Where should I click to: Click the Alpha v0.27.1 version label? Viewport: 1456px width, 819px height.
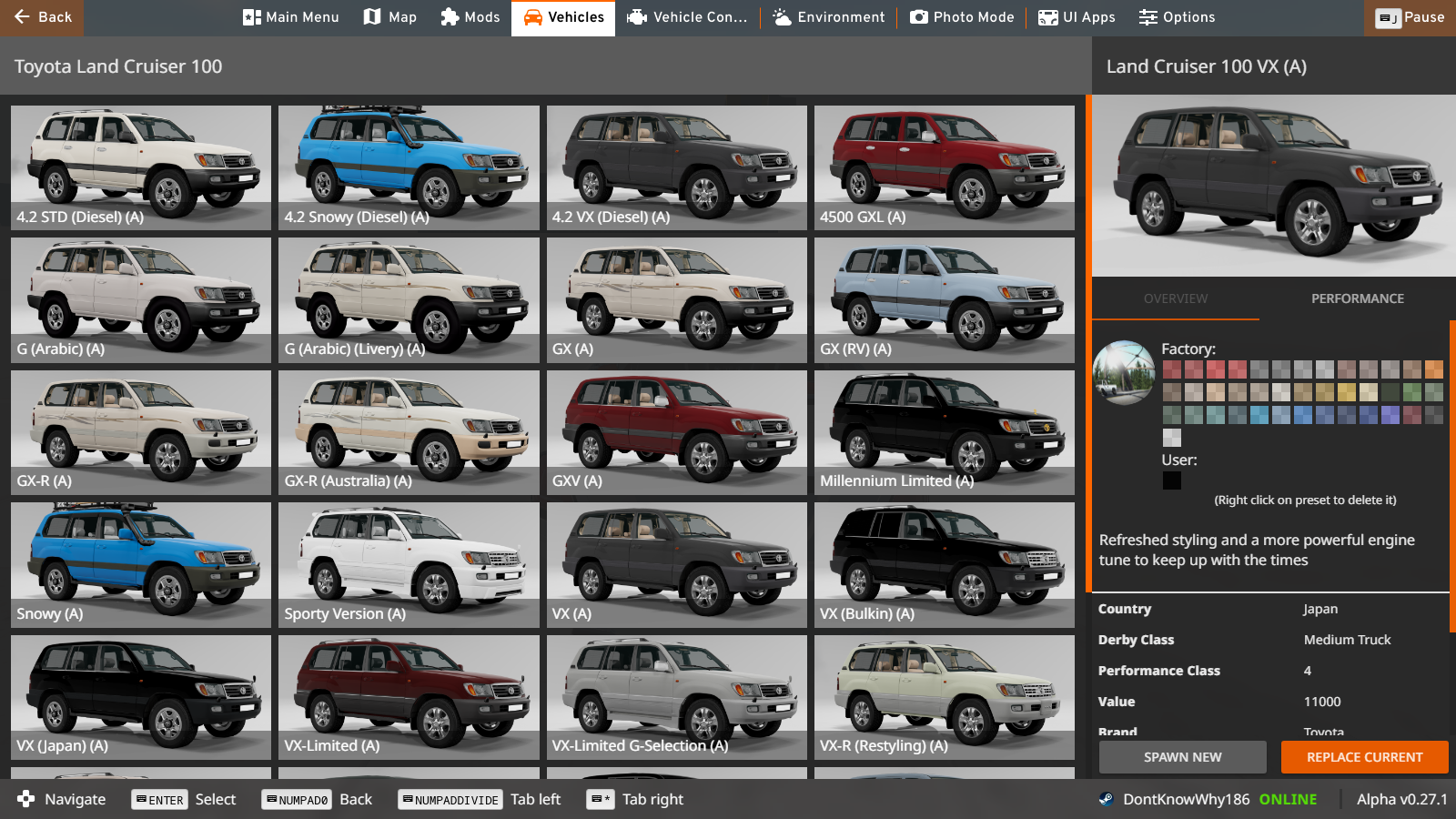pos(1401,799)
